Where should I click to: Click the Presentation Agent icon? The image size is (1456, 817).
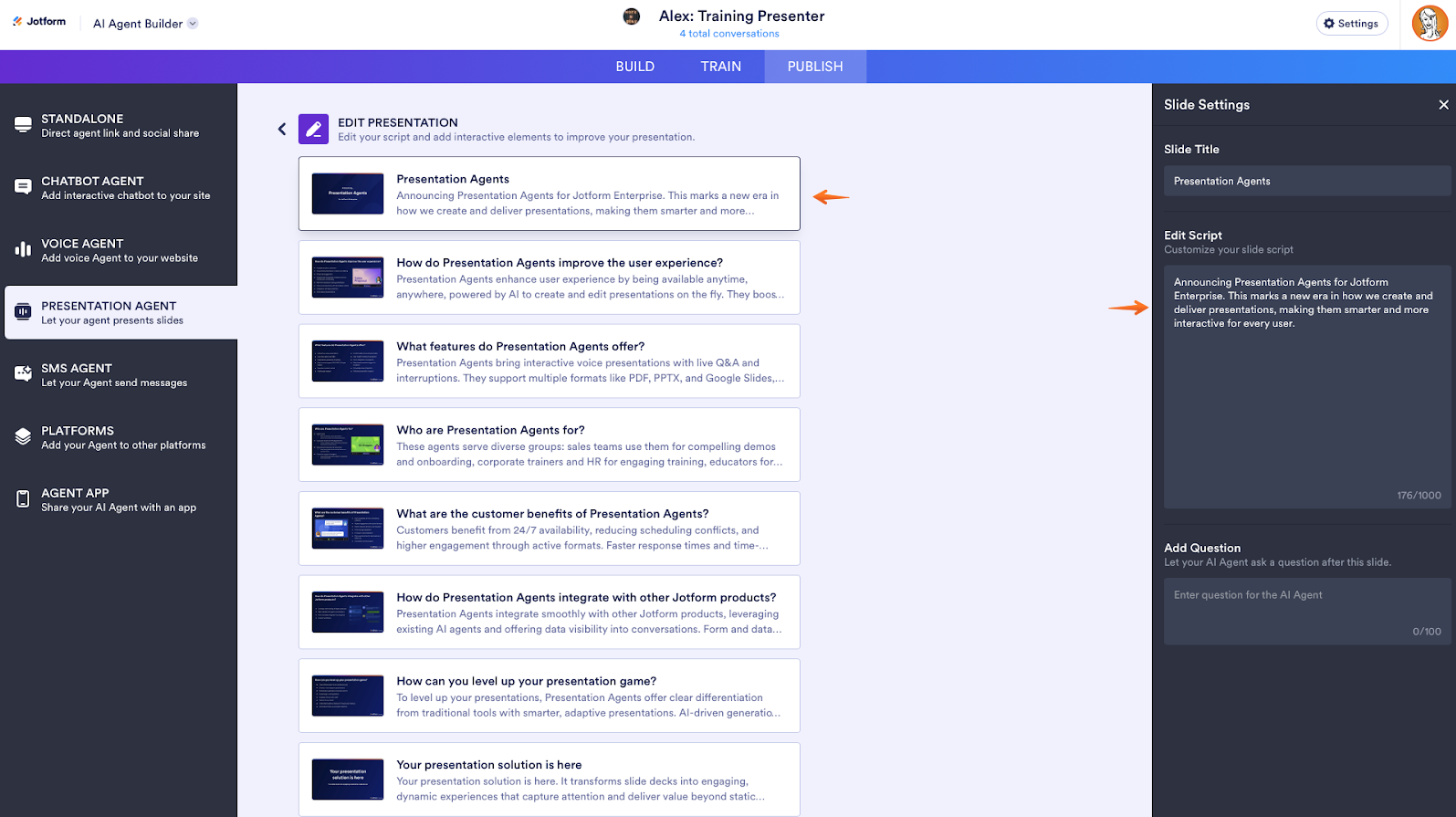coord(23,312)
